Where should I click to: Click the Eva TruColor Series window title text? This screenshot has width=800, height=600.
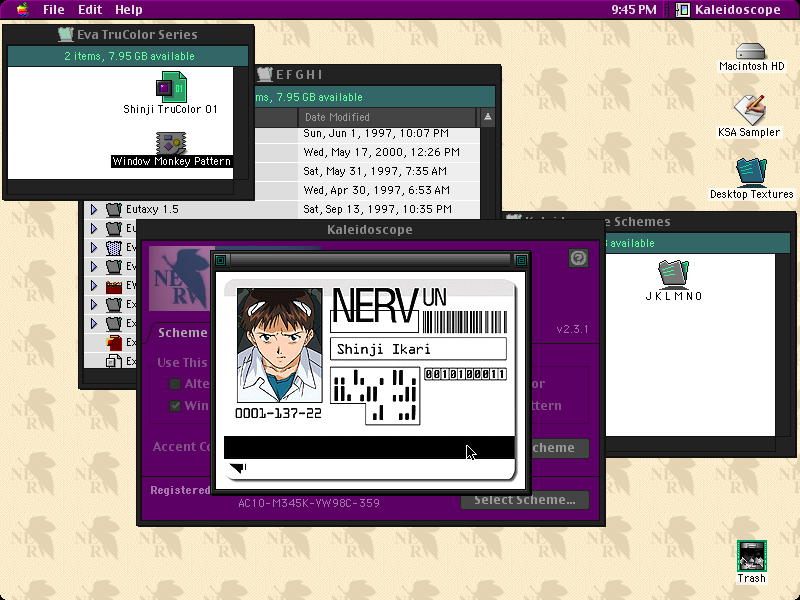coord(137,34)
